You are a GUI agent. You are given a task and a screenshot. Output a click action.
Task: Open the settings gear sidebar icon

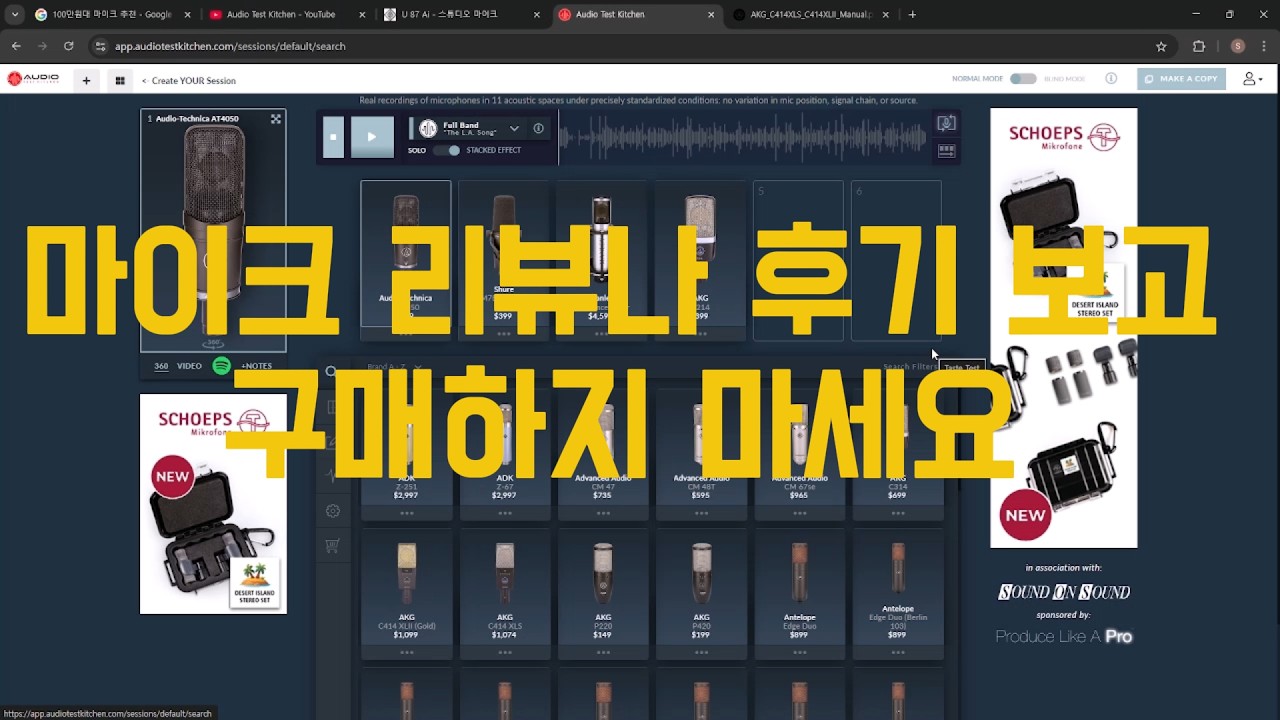332,511
